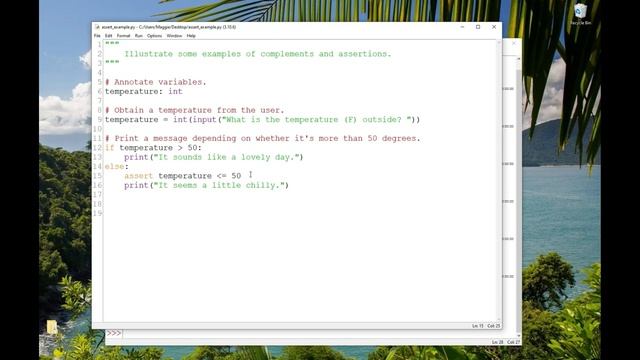The width and height of the screenshot is (640, 360).
Task: Click the "Ln: 15" status bar entry
Action: coord(478,326)
